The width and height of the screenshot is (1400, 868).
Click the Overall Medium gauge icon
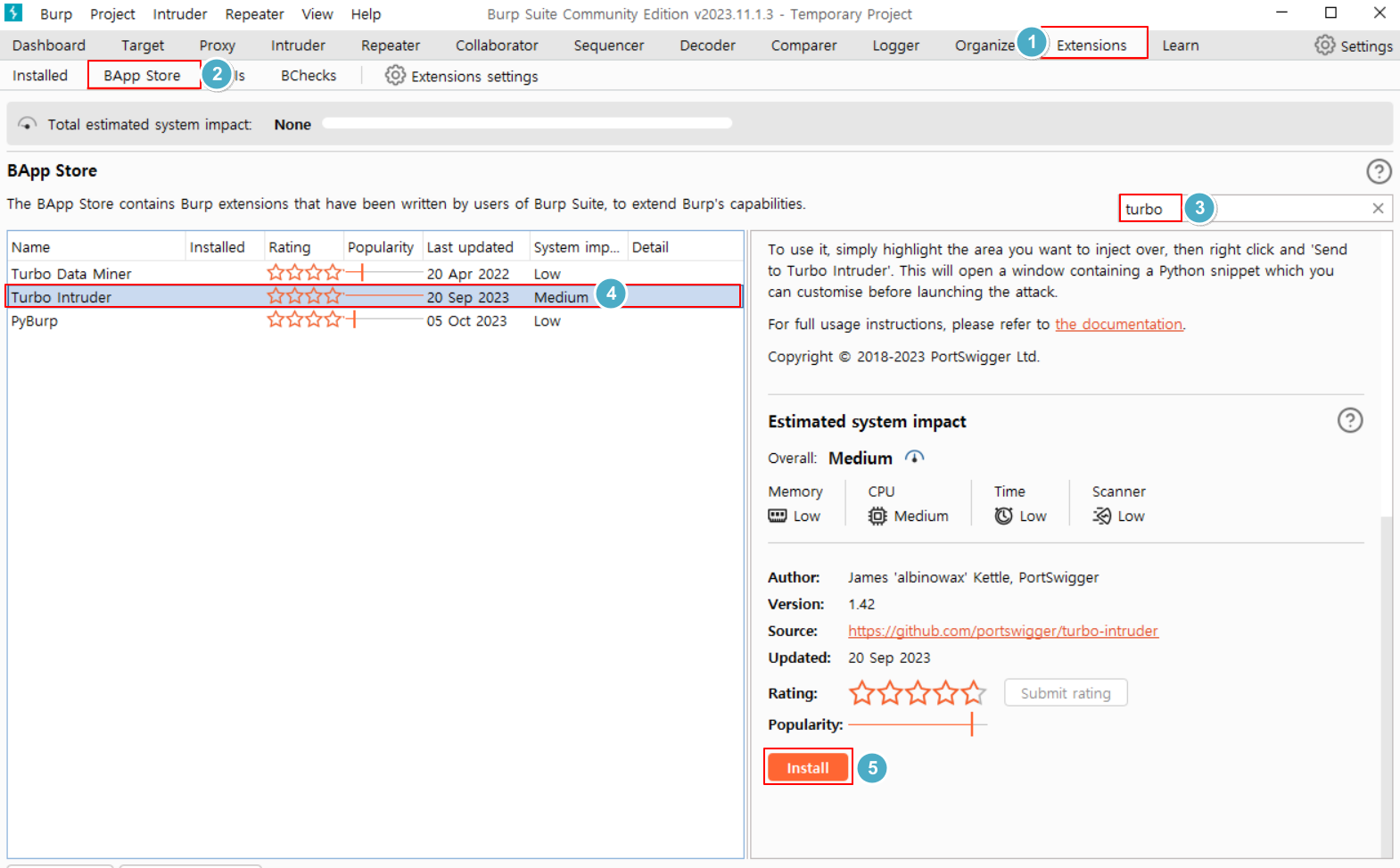point(915,457)
